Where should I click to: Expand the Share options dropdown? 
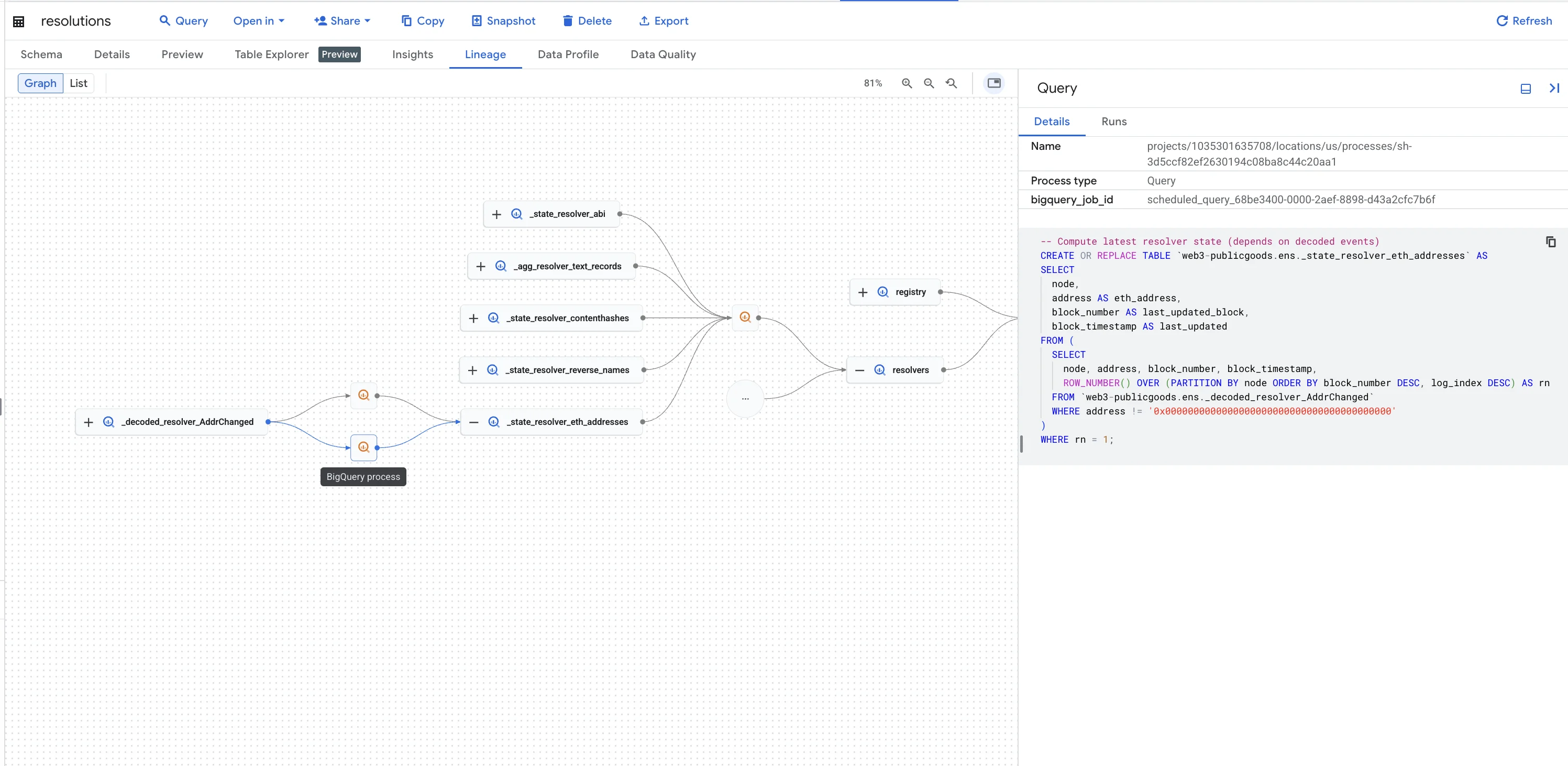coord(342,20)
